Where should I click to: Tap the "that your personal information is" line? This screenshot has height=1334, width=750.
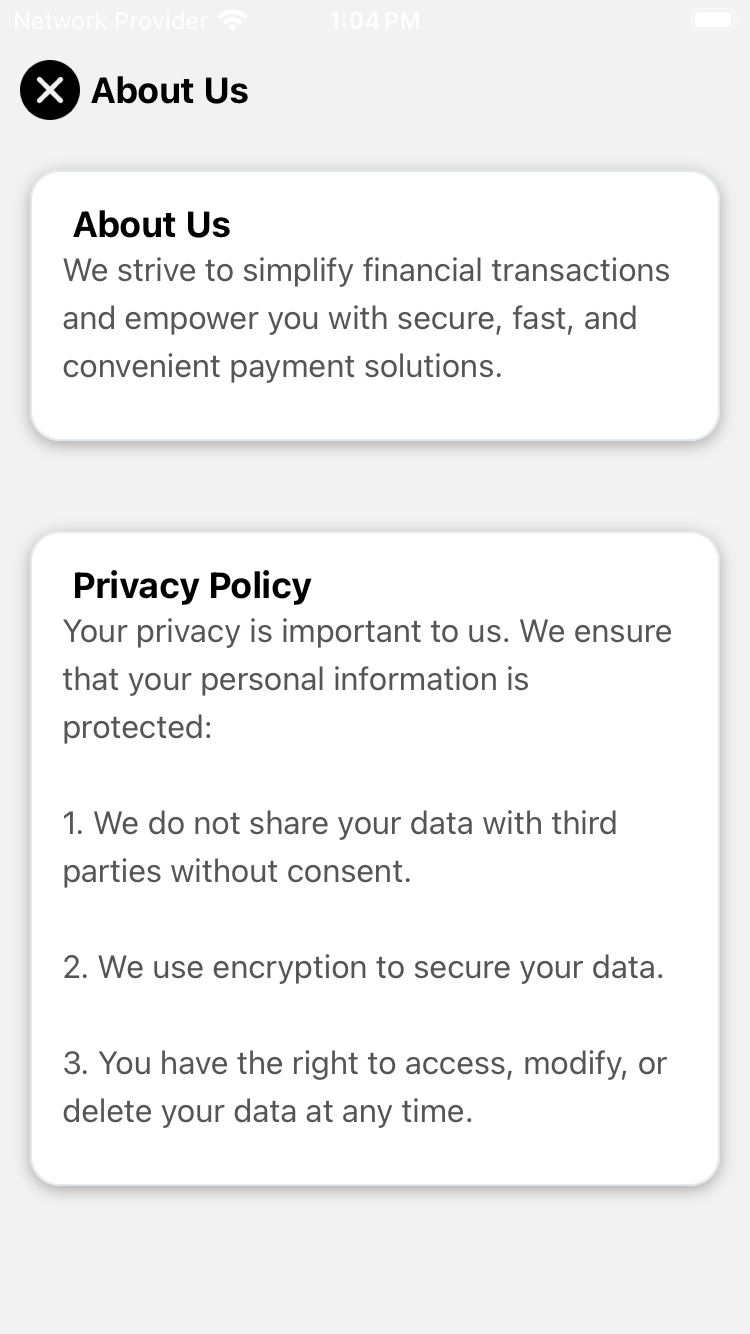coord(296,680)
